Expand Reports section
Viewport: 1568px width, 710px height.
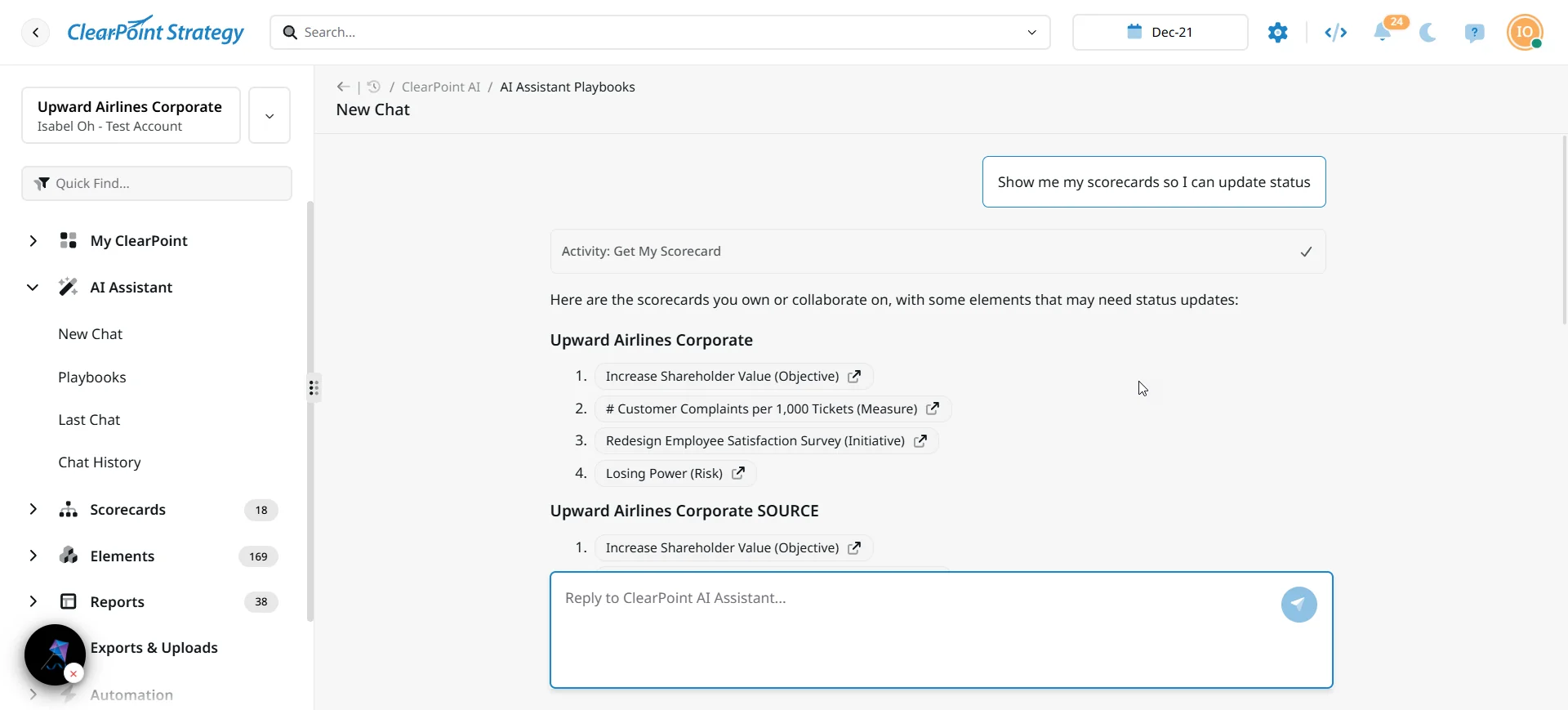tap(33, 601)
